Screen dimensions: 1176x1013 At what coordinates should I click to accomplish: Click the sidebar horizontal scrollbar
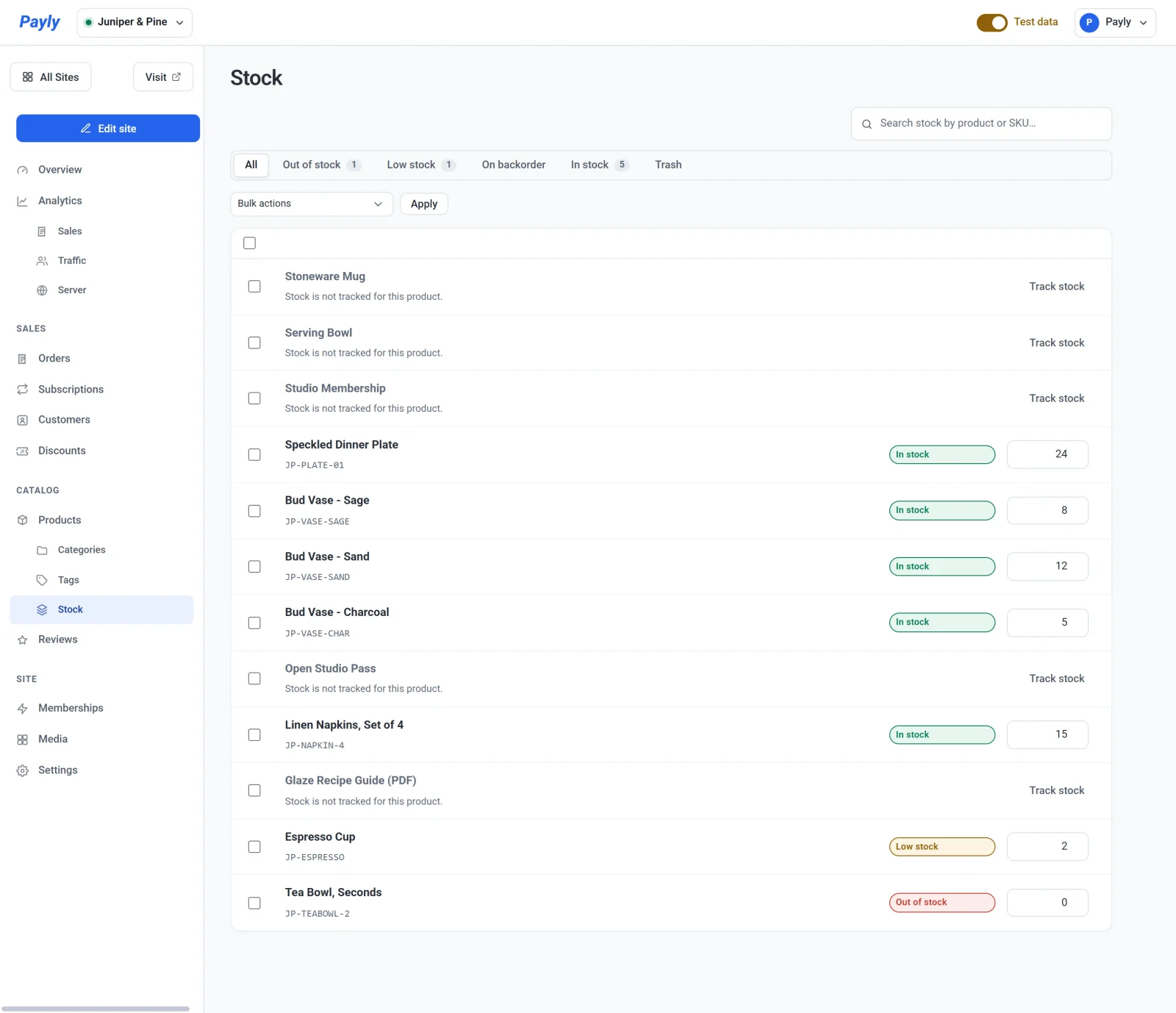coord(96,1009)
